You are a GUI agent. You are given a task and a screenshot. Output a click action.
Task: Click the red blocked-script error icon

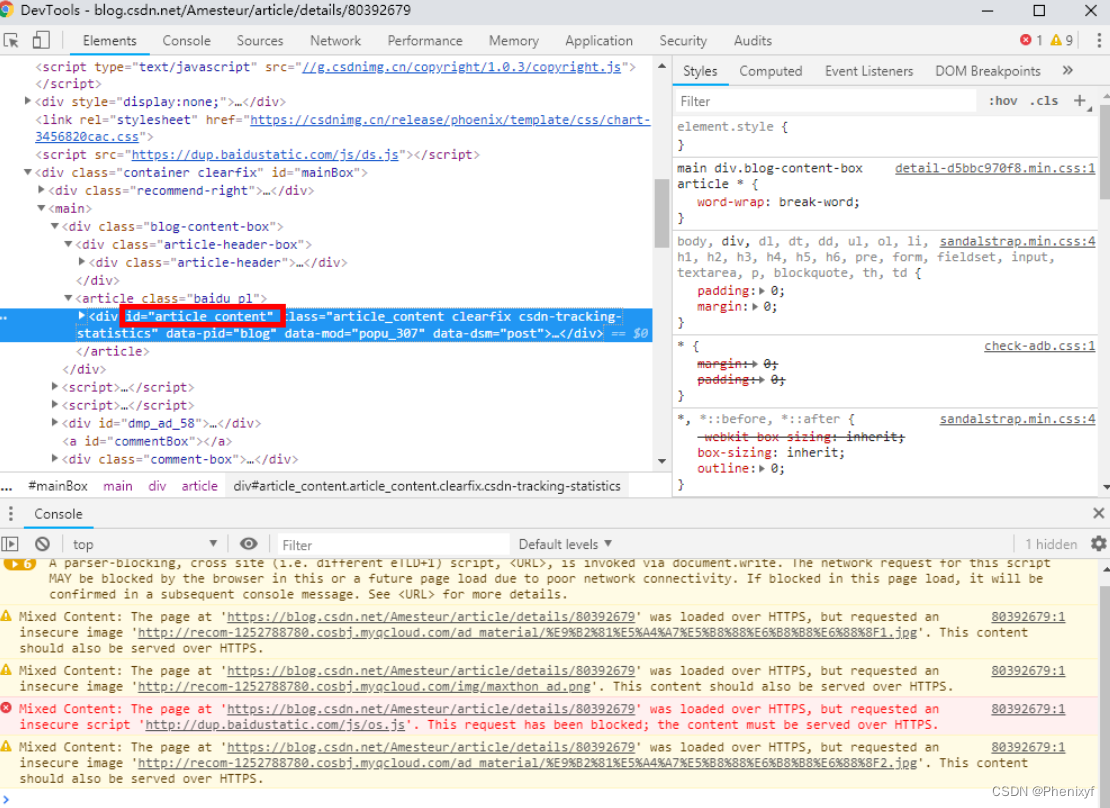click(6, 708)
